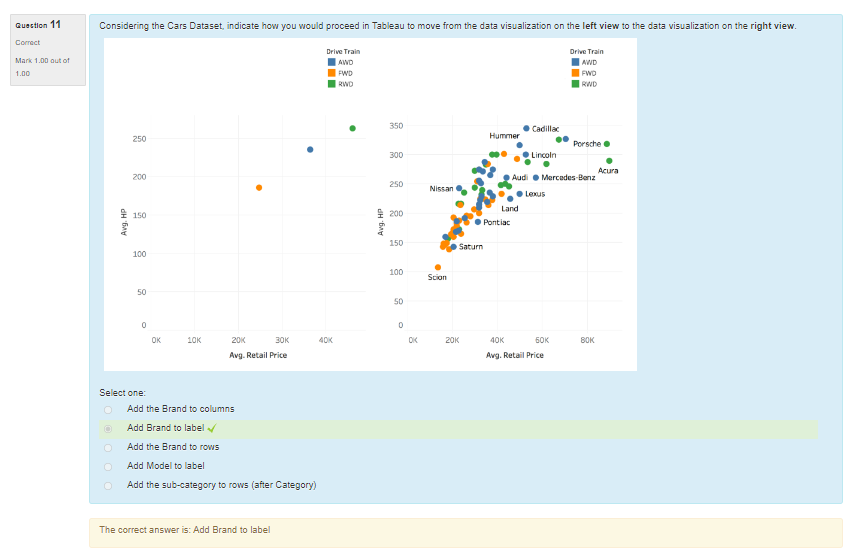Viewport: 859px width, 559px height.
Task: Click the 'Avg. Retail Price' axis title on right chart
Action: (514, 355)
